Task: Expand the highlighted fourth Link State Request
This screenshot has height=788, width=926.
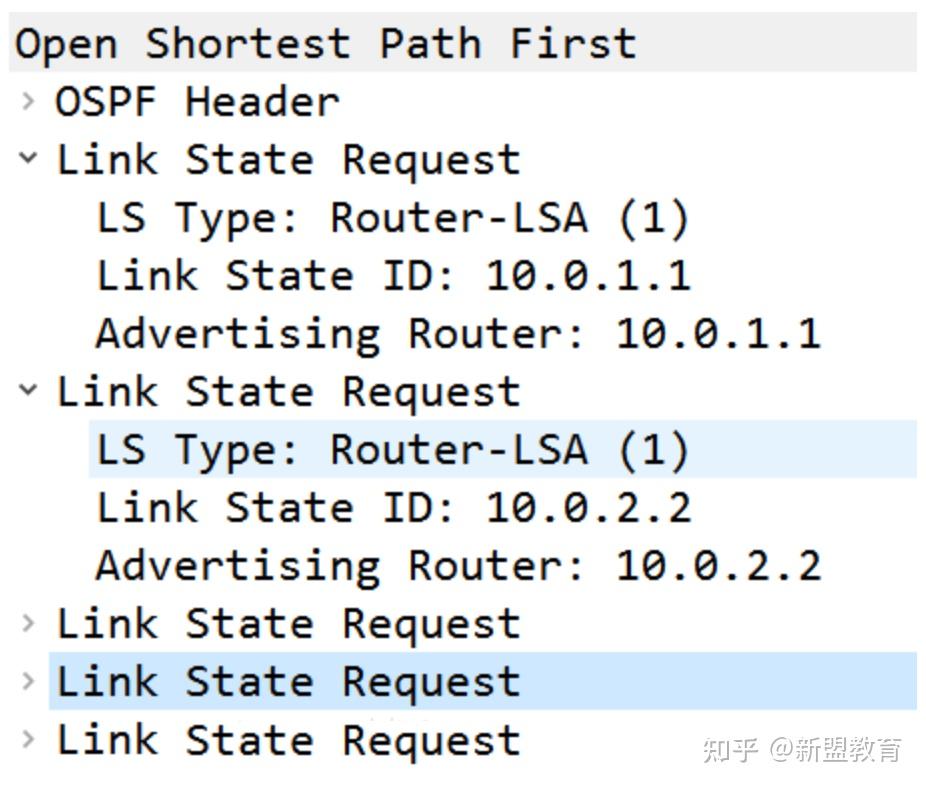Action: [x=27, y=681]
